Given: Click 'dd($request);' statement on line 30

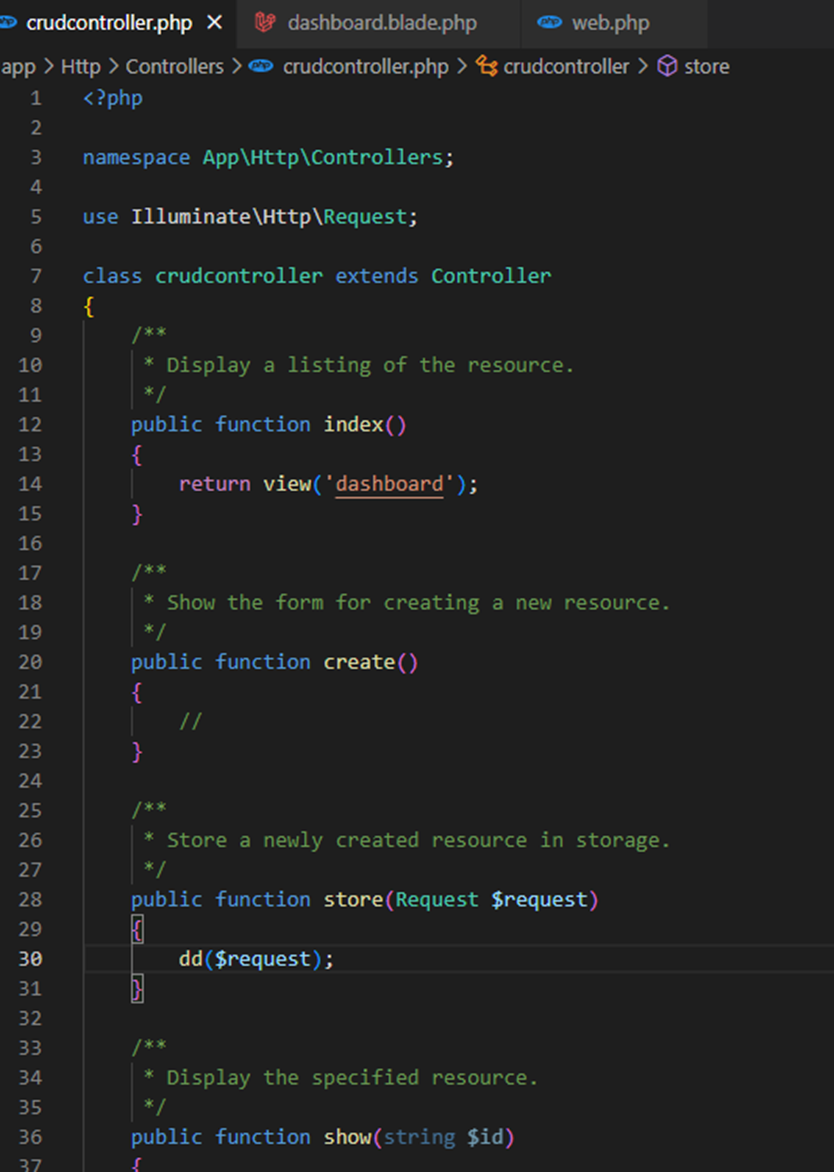Looking at the screenshot, I should pyautogui.click(x=256, y=959).
